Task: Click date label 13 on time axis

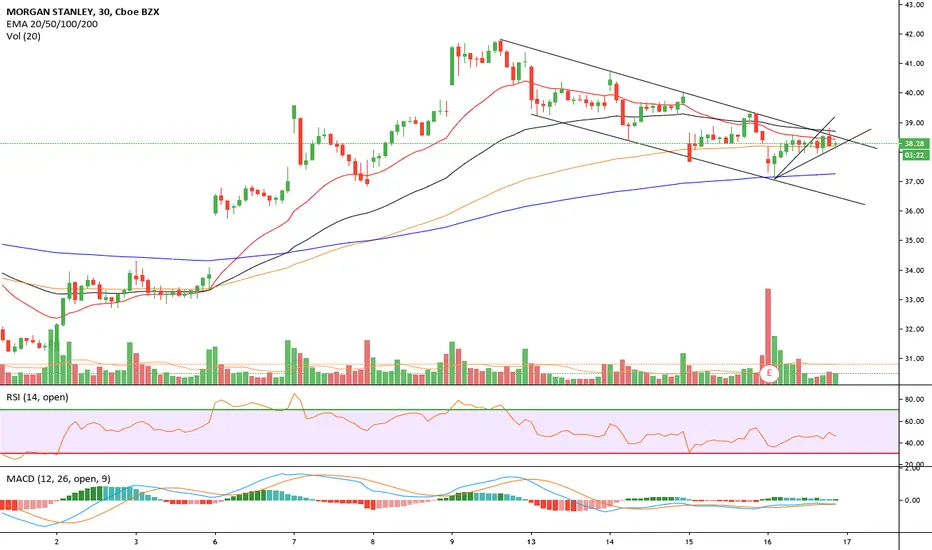Action: pos(531,542)
